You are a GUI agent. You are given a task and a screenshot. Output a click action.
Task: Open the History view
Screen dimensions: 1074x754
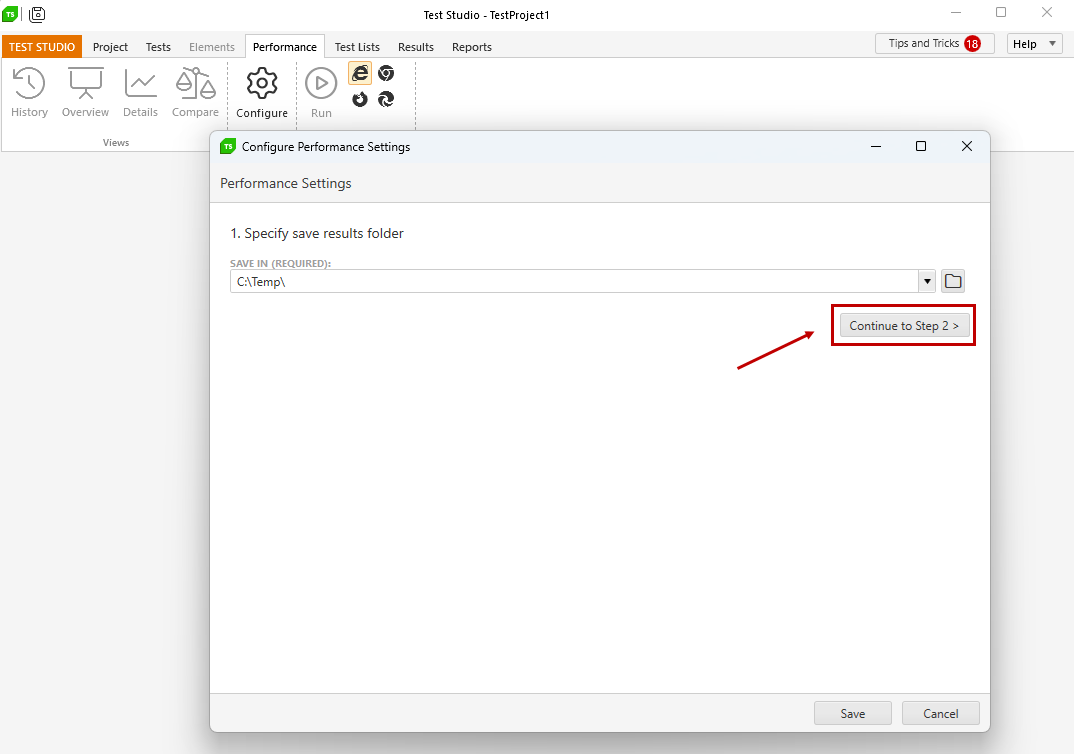click(x=29, y=84)
